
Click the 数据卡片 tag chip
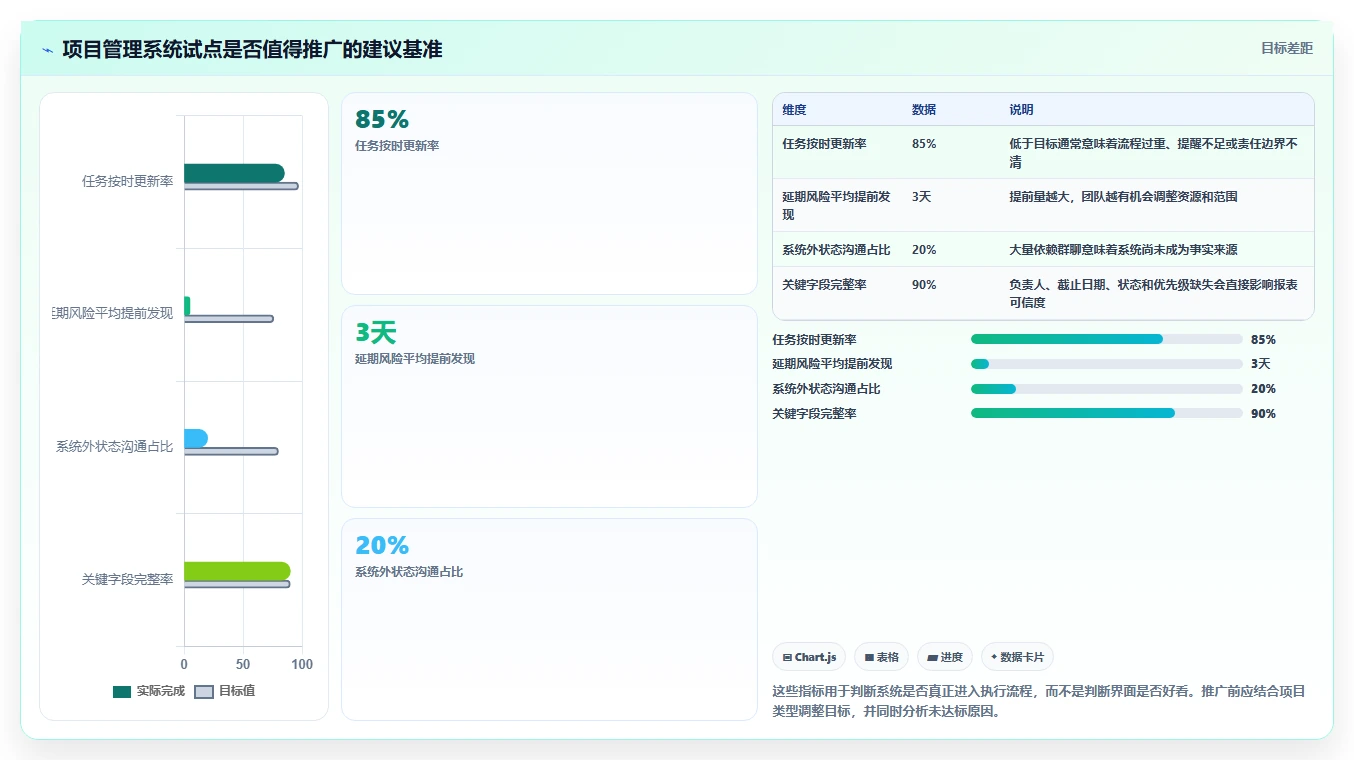pos(1017,657)
